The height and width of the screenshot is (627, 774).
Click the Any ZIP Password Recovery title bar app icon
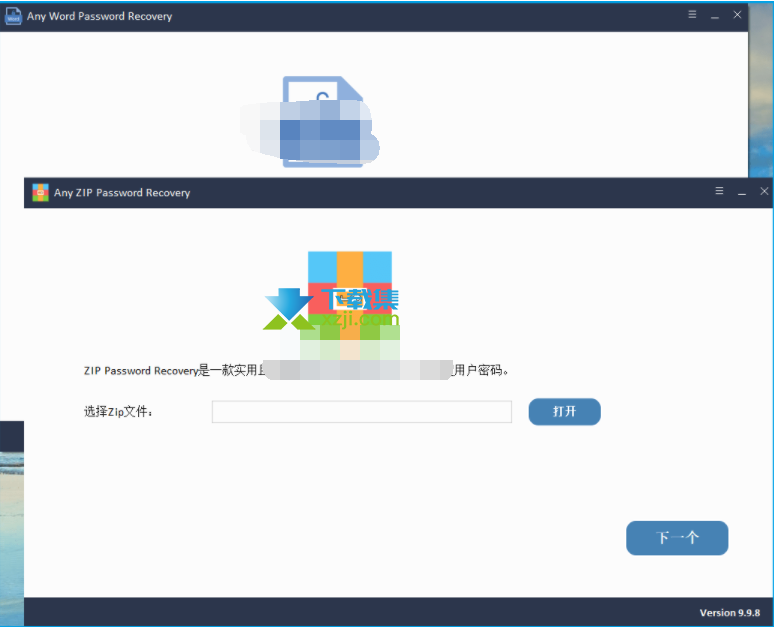pos(40,193)
